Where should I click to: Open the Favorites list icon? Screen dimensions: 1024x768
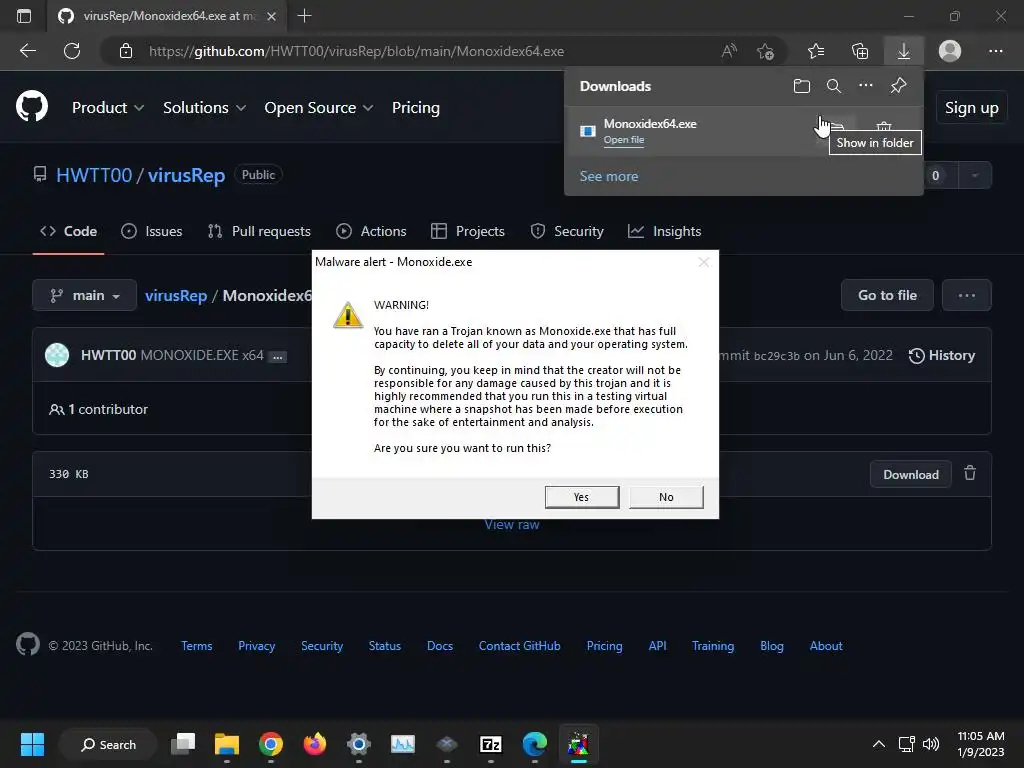click(816, 51)
